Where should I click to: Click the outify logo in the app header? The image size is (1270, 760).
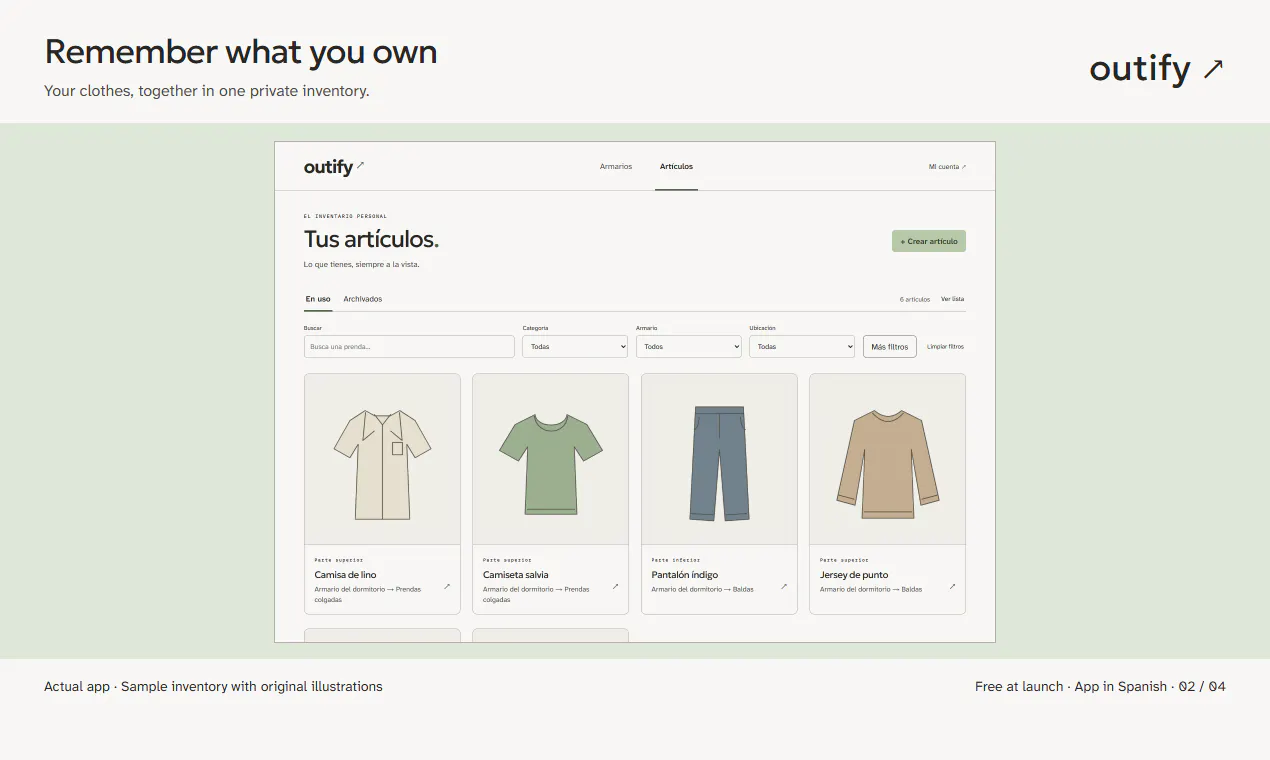coord(334,167)
